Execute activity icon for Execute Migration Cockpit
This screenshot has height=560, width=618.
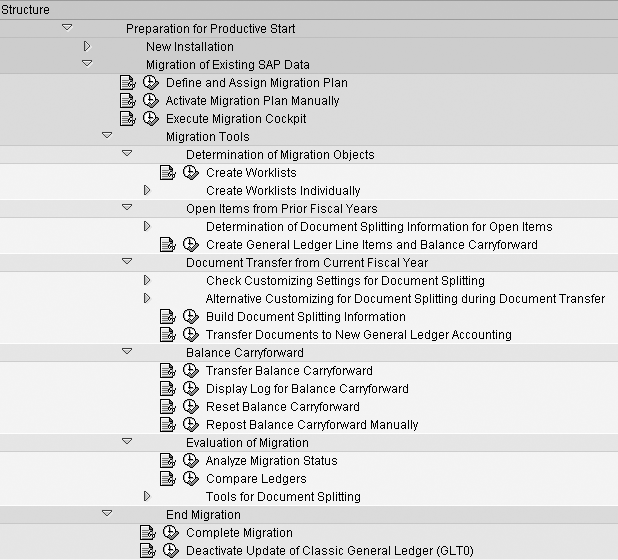[151, 119]
